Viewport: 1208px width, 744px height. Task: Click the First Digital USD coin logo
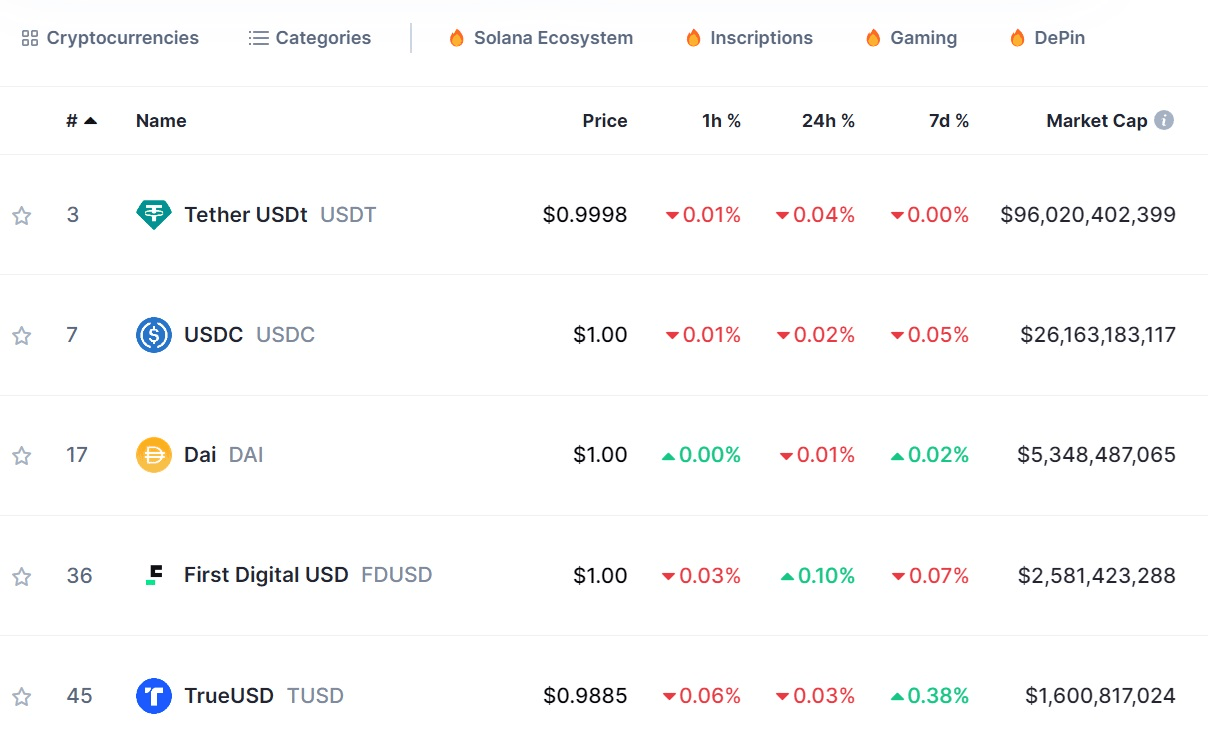click(153, 575)
